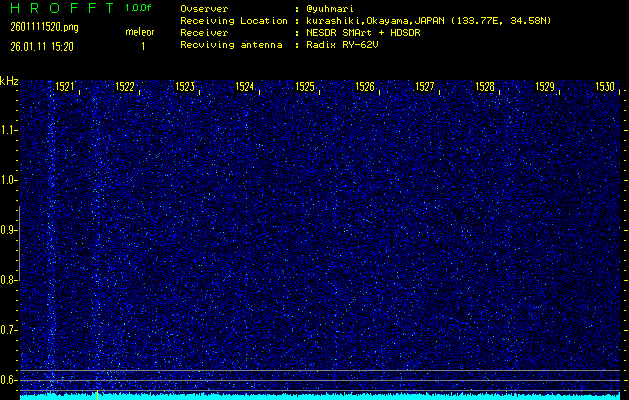Select the 1530 time marker

coord(605,87)
